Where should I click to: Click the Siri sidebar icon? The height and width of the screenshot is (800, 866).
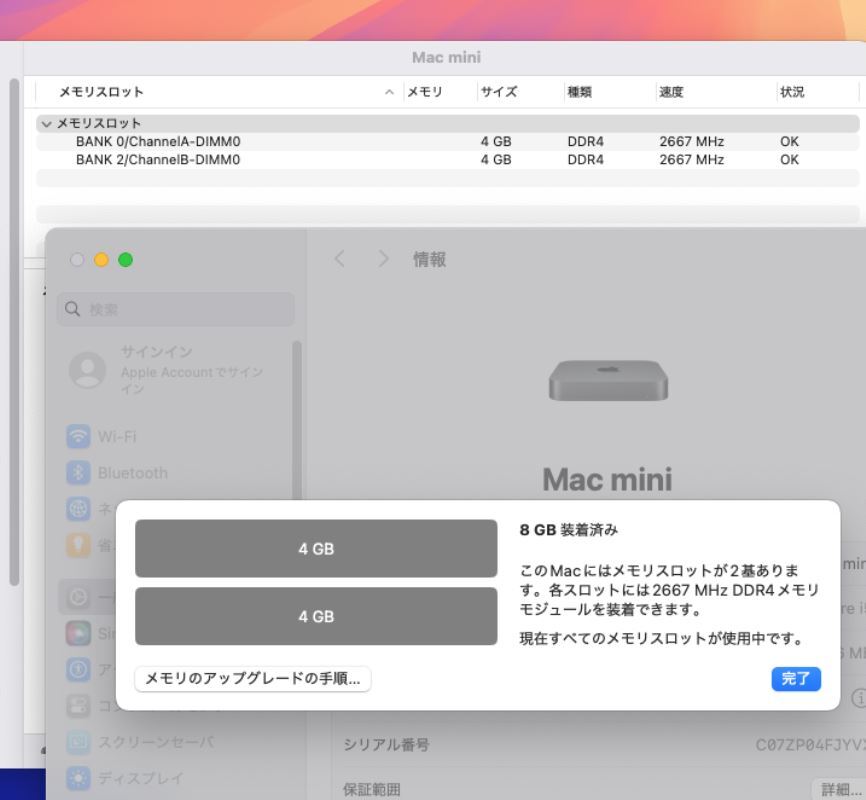pyautogui.click(x=78, y=633)
